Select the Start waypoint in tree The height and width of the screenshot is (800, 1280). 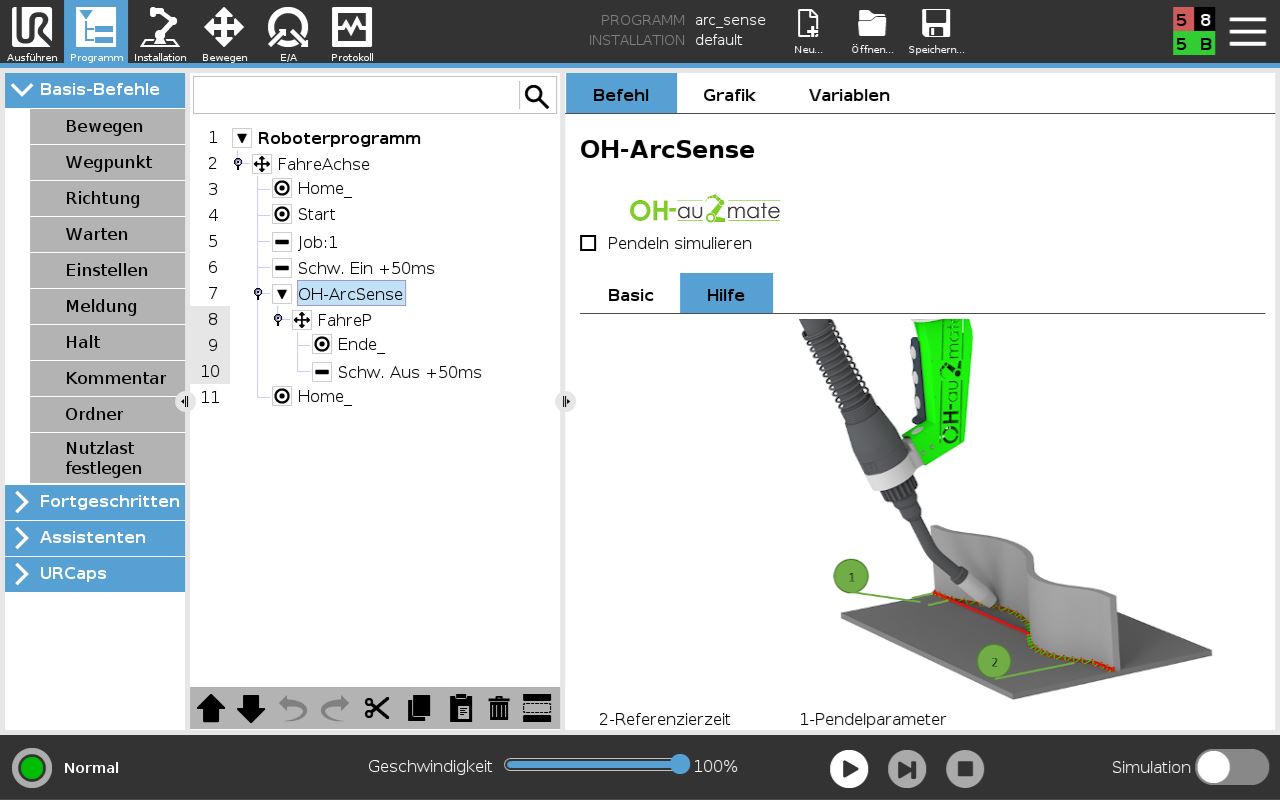coord(316,214)
